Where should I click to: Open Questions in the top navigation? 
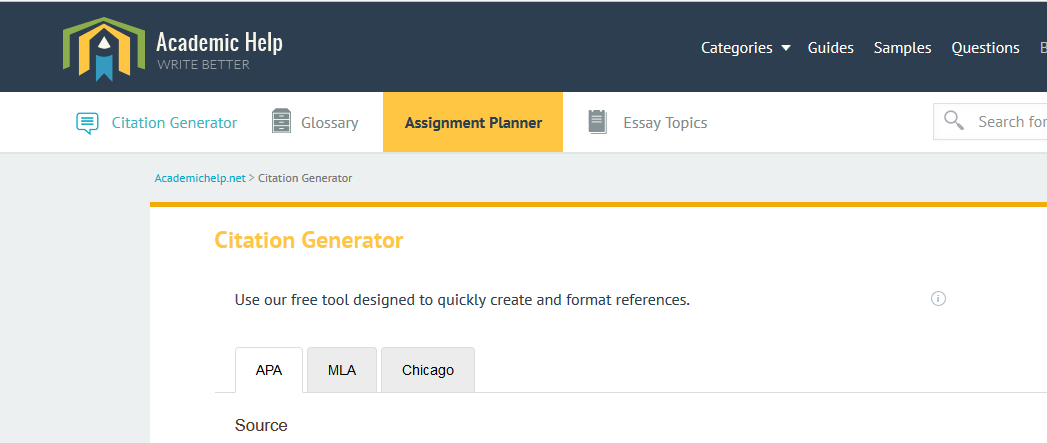(985, 48)
